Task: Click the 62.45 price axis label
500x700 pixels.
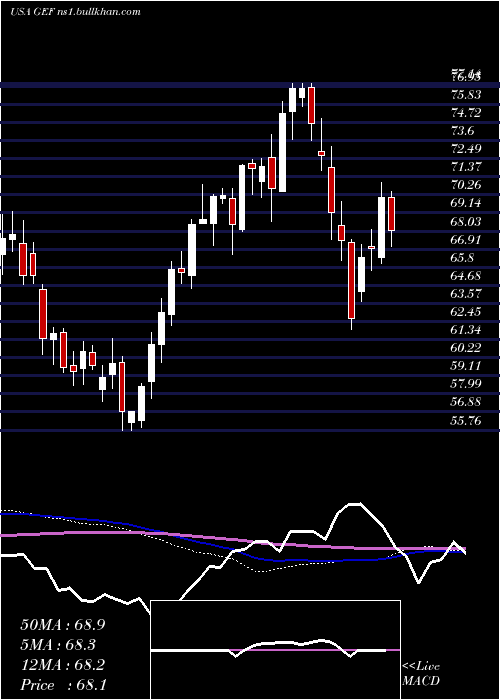Action: click(466, 312)
